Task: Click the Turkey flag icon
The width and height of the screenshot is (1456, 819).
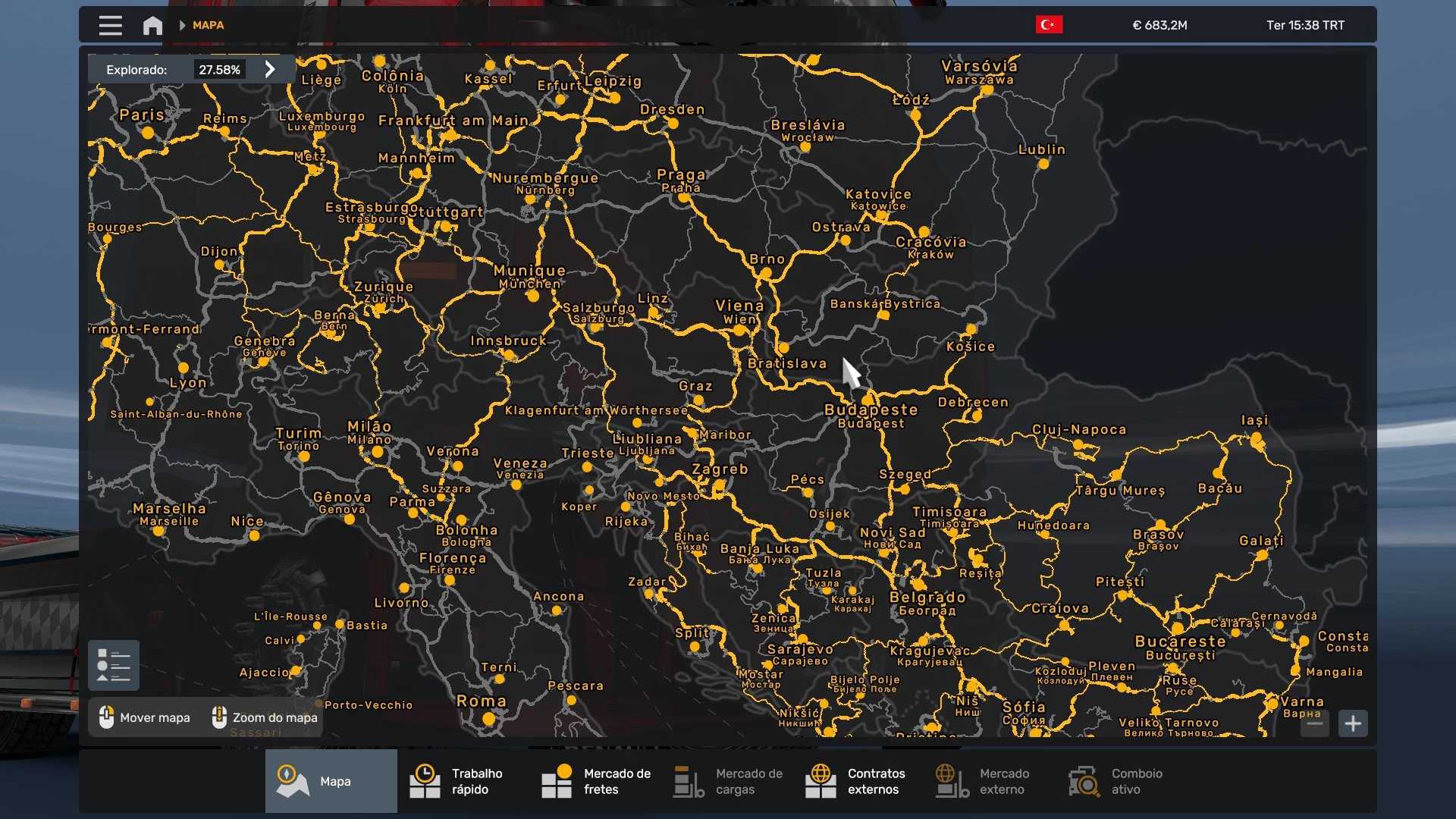Action: (1049, 25)
